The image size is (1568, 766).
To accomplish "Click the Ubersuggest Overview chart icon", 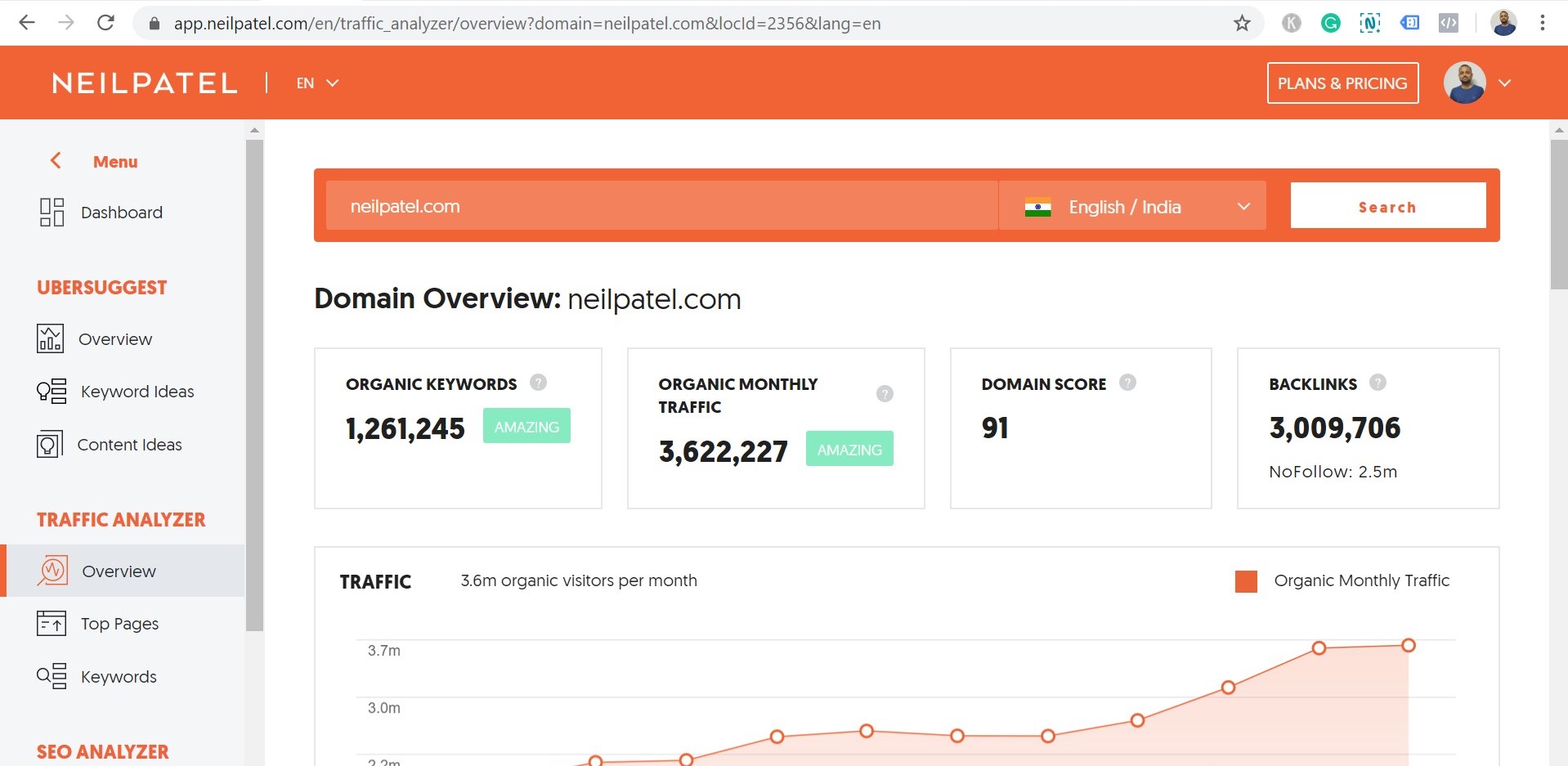I will 50,338.
